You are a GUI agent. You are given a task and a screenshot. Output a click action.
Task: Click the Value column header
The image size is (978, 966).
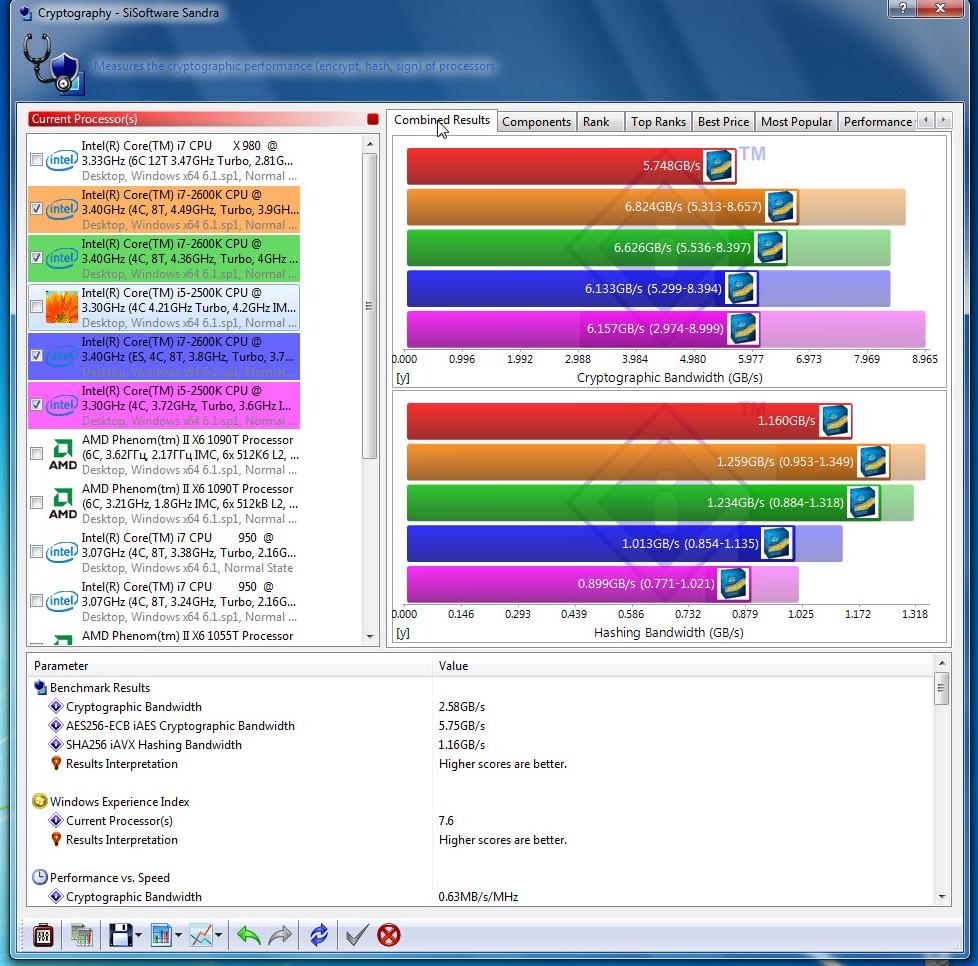(683, 665)
